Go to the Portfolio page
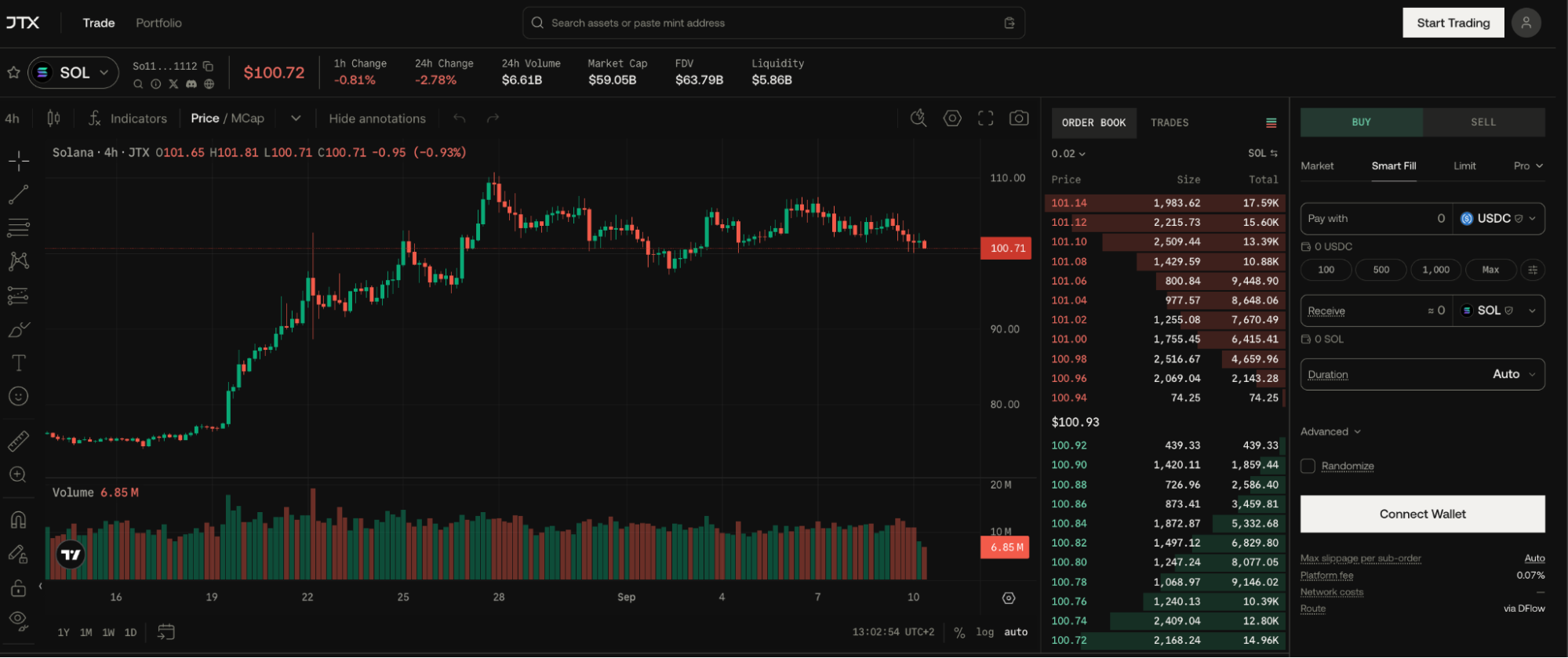The width and height of the screenshot is (1568, 658). 158,24
